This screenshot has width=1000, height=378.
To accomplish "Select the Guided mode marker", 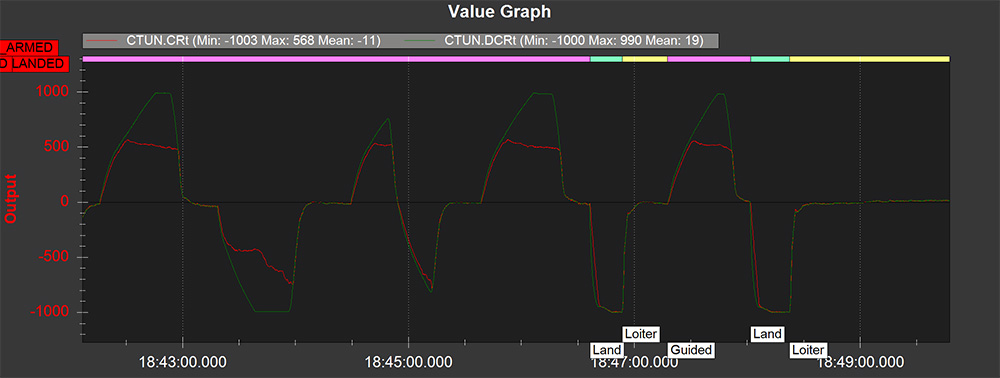I will 691,350.
